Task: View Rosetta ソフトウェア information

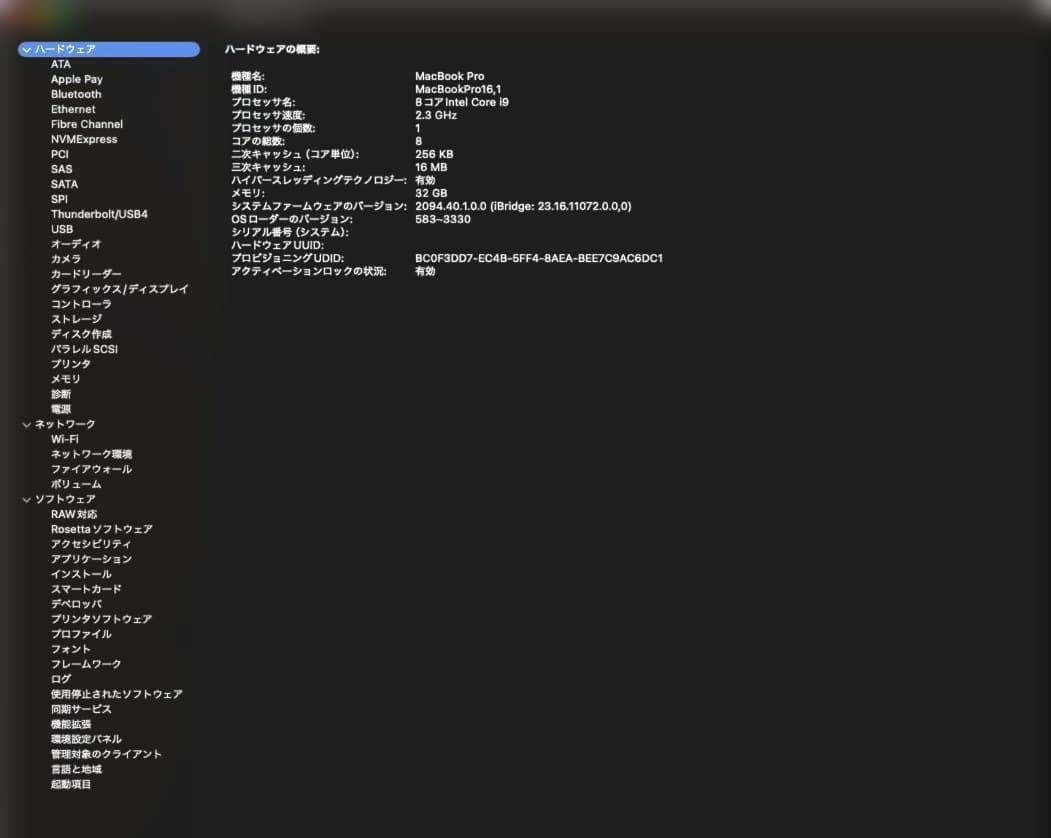Action: [100, 529]
